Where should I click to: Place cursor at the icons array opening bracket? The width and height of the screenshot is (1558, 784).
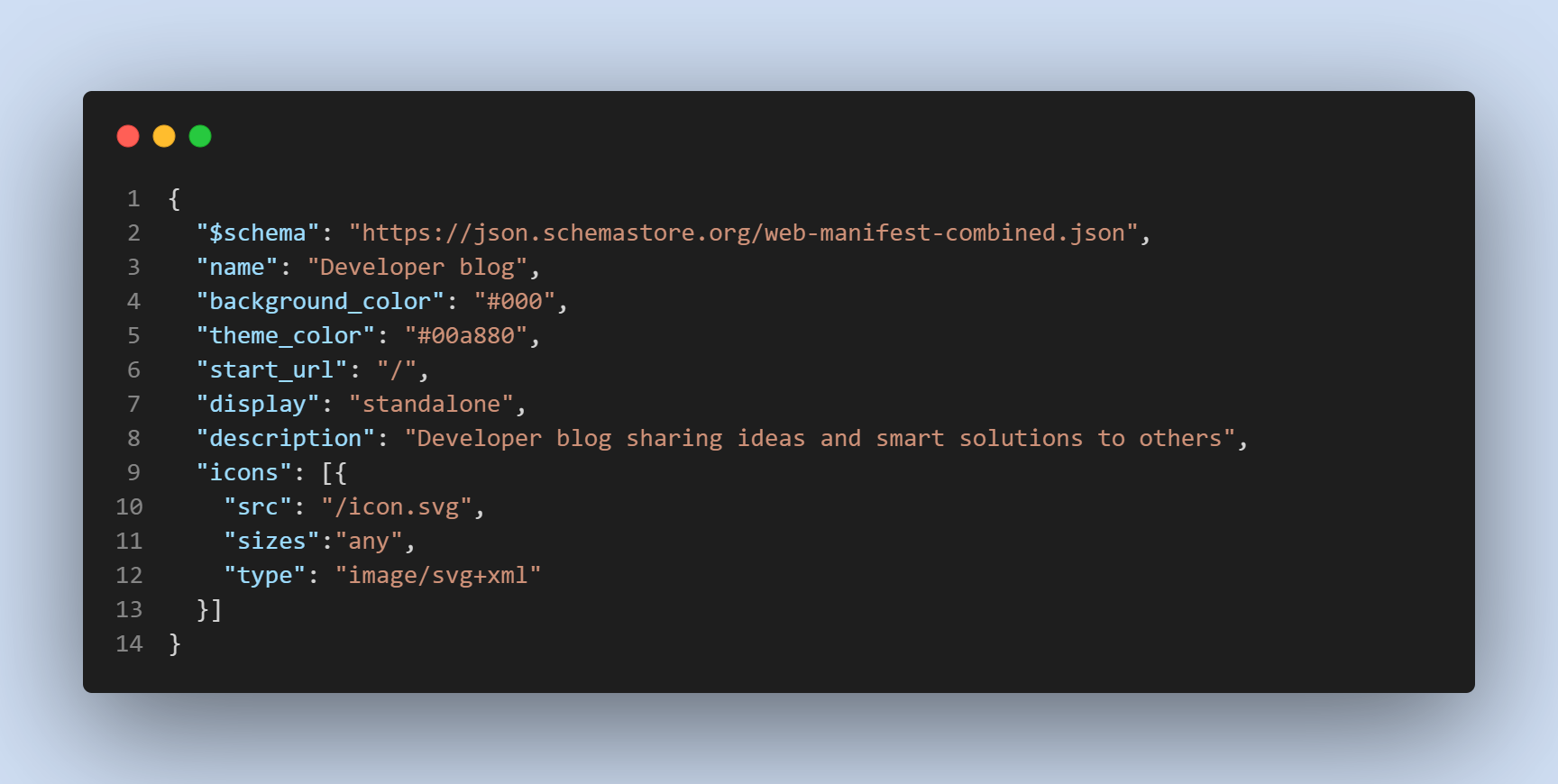(x=327, y=473)
